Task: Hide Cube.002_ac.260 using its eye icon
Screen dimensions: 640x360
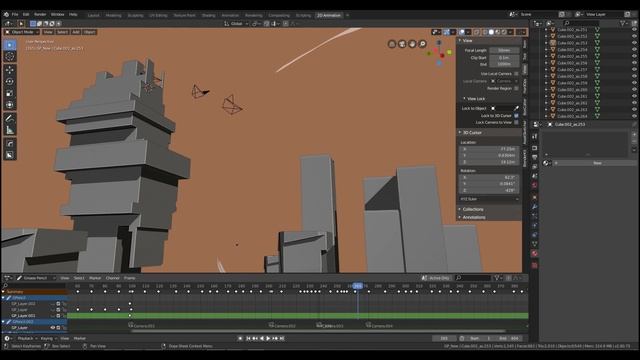Action: pos(634,90)
